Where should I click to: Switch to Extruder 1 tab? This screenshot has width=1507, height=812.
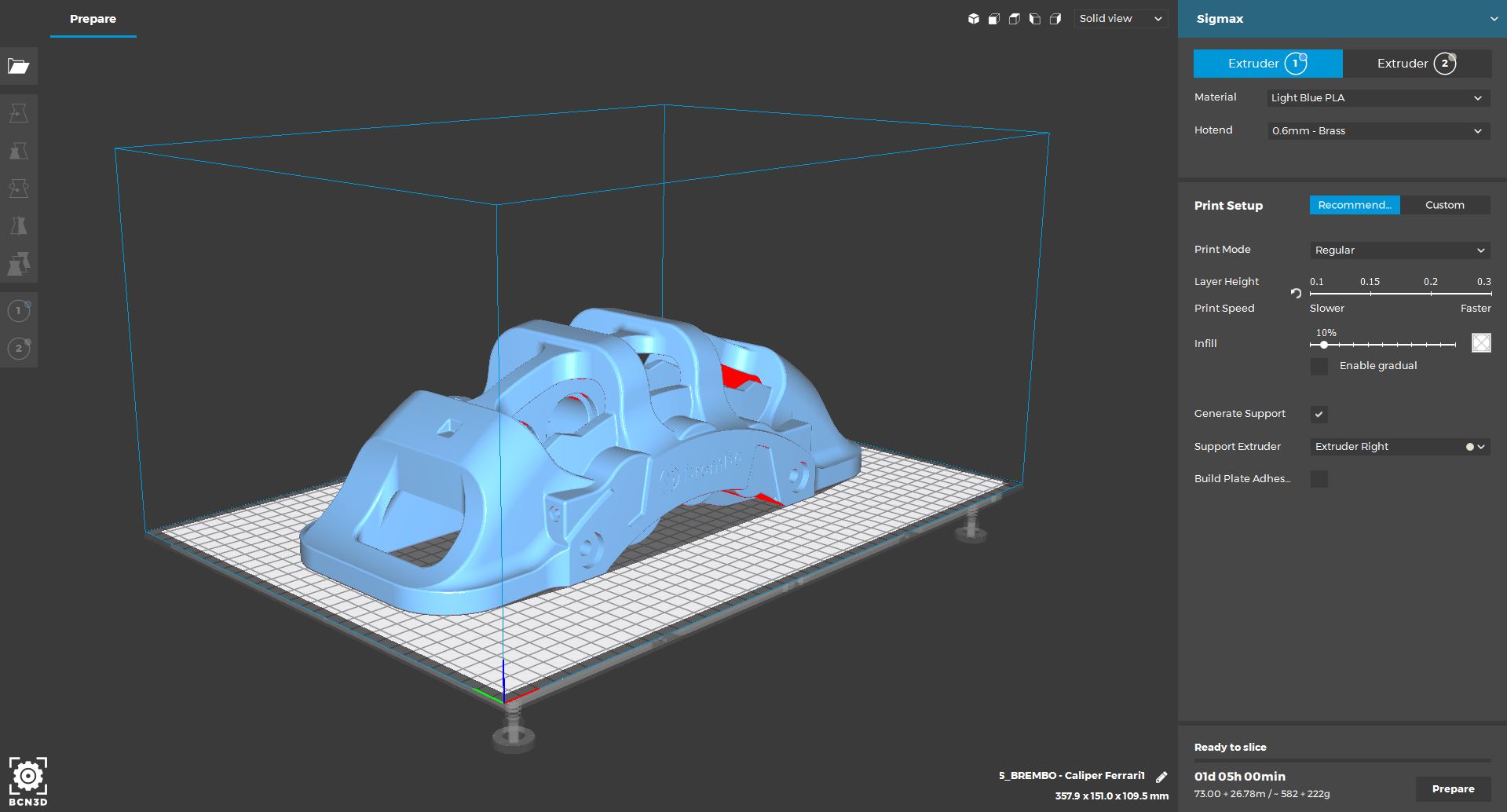click(1267, 64)
